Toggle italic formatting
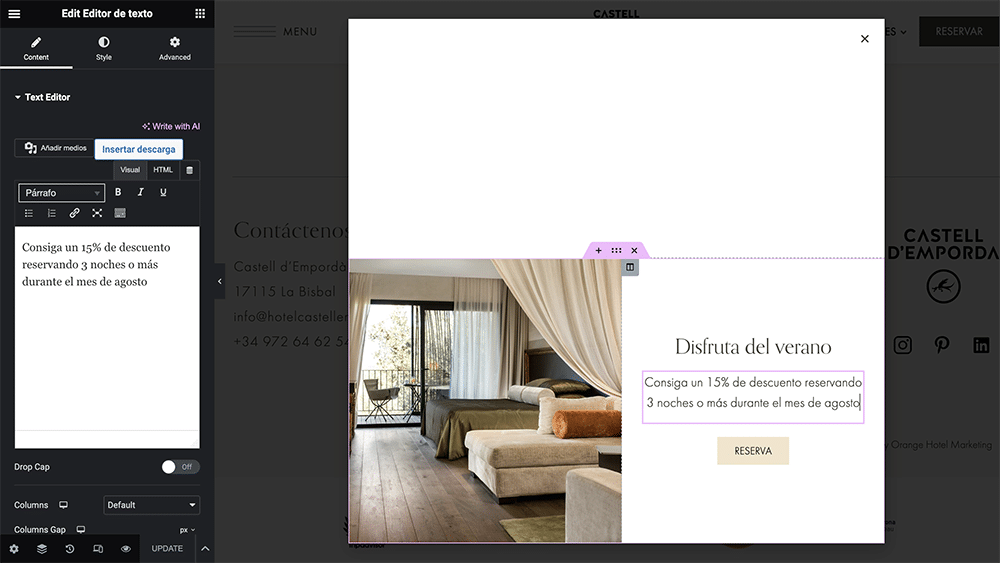This screenshot has height=563, width=1000. 140,192
